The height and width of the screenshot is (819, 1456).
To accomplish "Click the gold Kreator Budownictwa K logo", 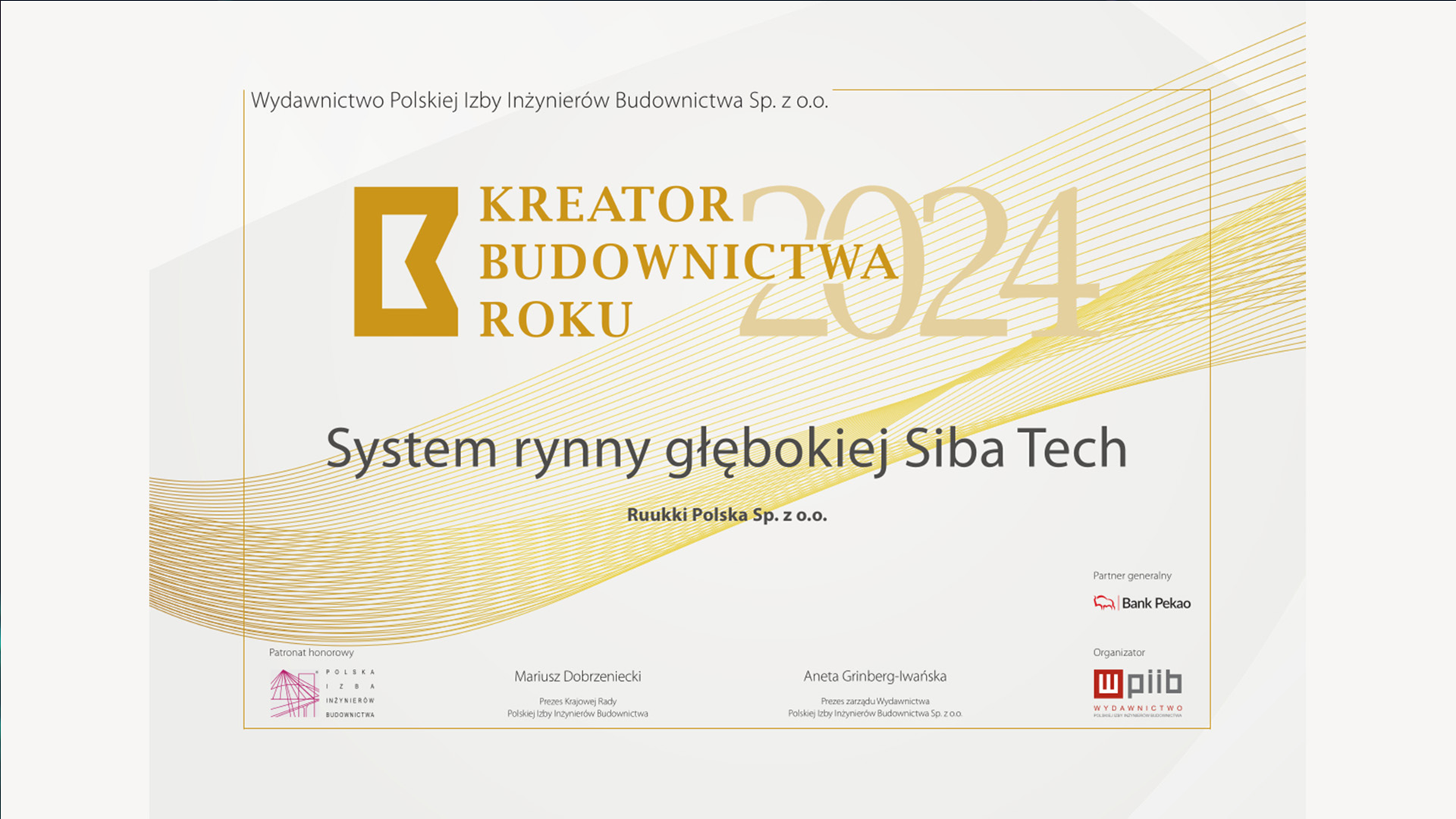I will 406,262.
